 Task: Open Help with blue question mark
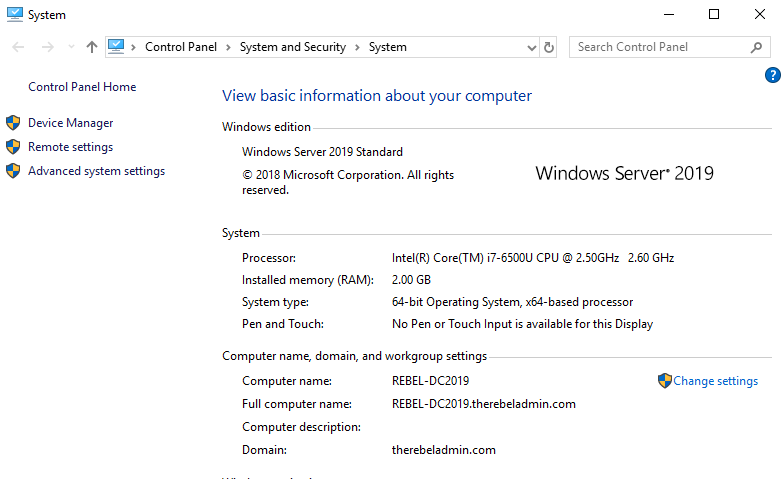coord(773,75)
